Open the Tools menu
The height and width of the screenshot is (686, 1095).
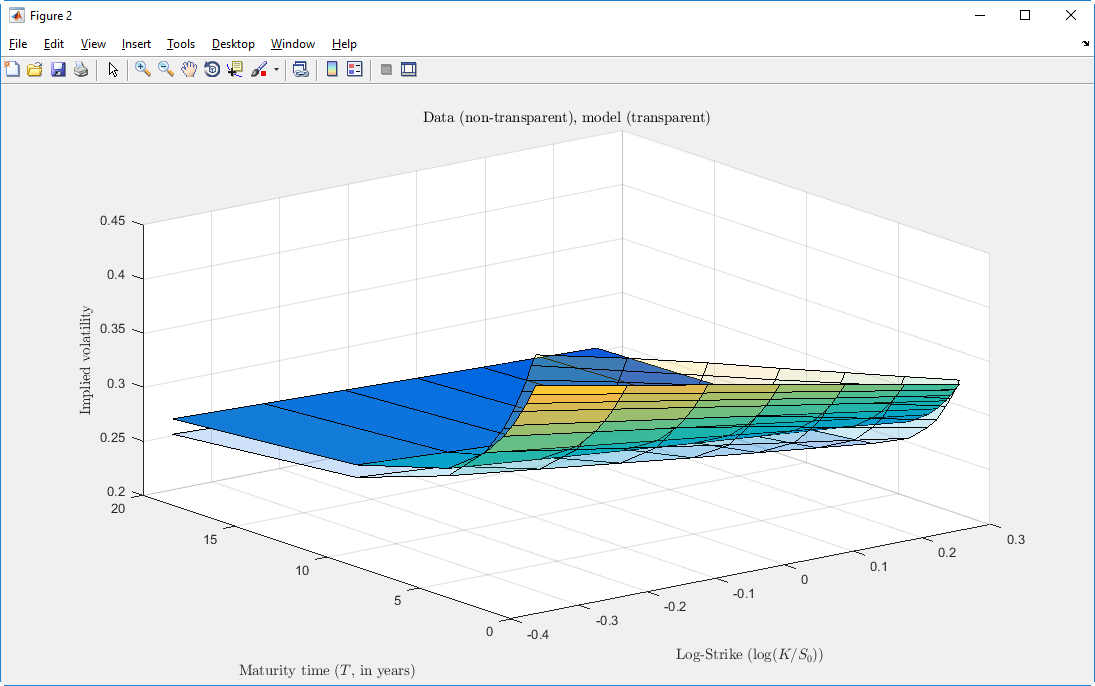pyautogui.click(x=181, y=44)
